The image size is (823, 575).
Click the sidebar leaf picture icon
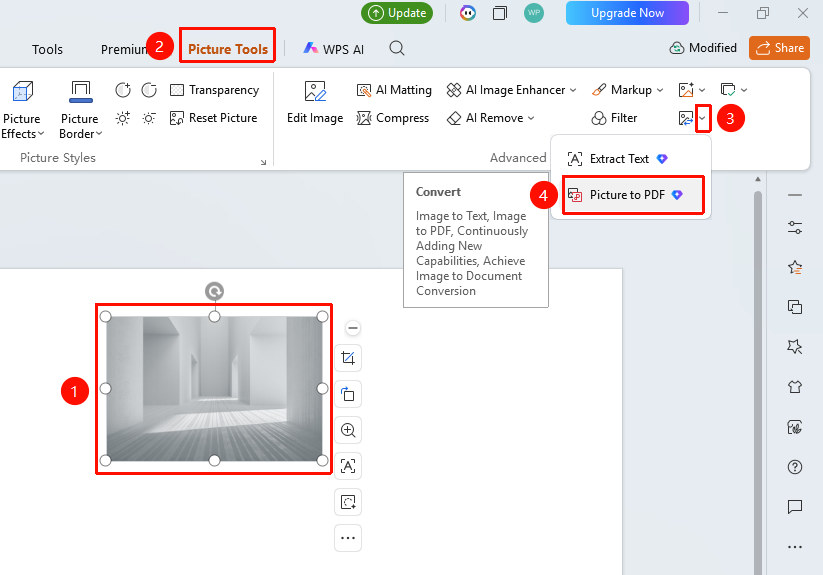point(795,427)
